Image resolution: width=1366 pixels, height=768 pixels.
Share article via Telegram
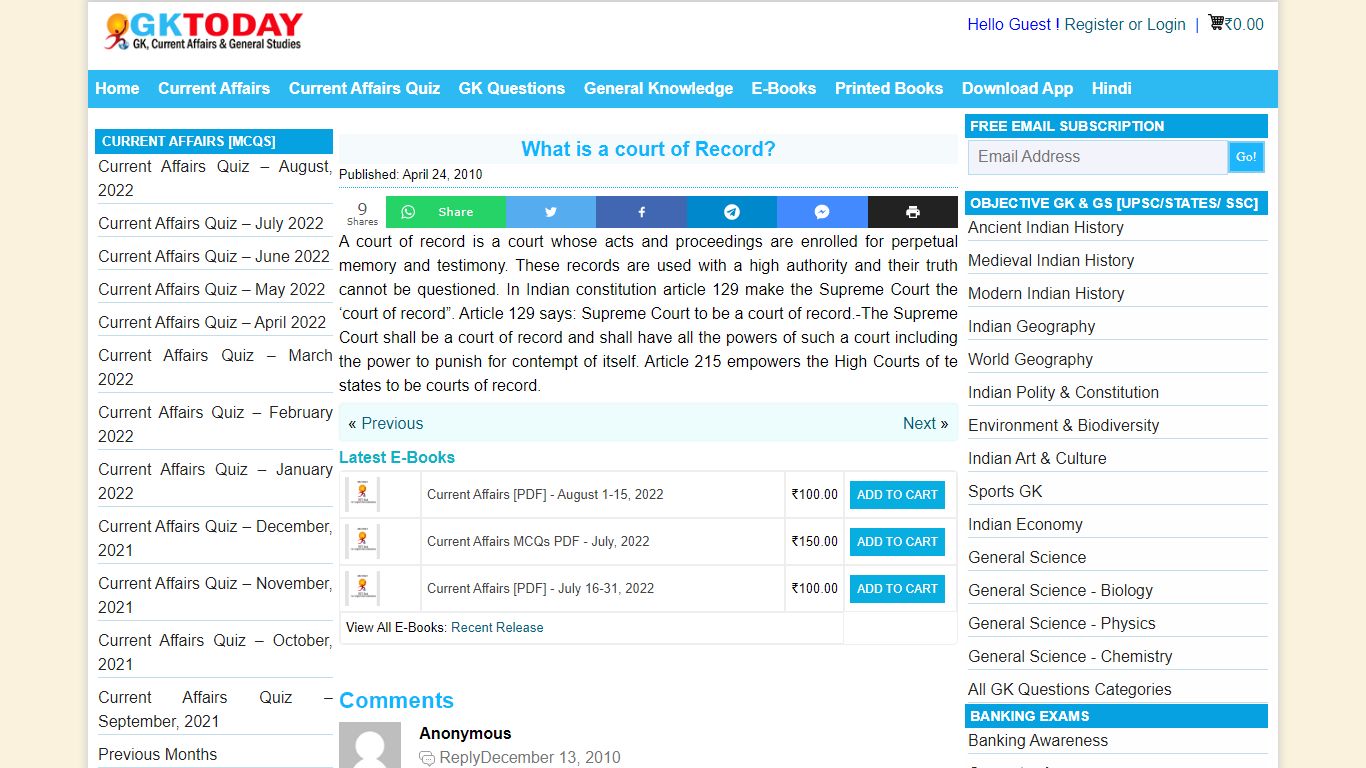click(x=732, y=212)
